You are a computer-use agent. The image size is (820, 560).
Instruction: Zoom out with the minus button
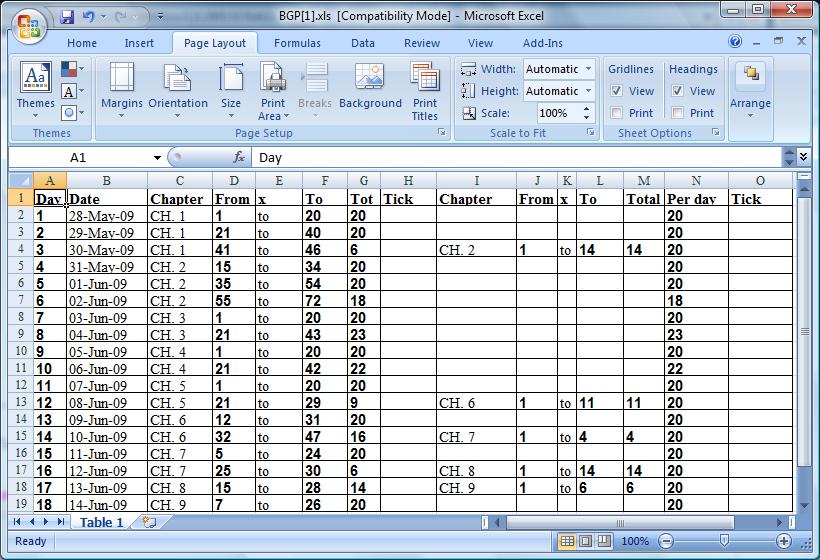(666, 541)
